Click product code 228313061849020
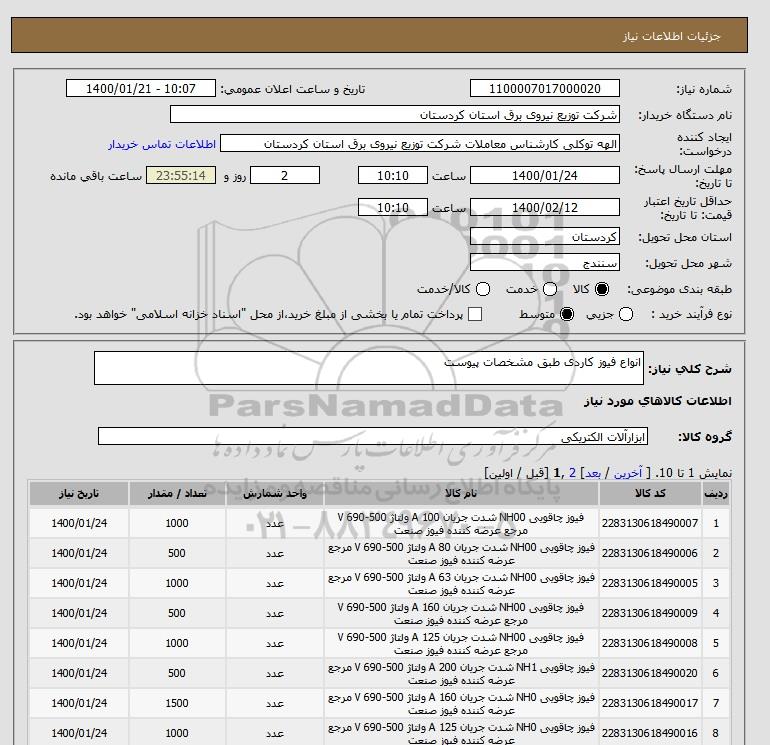Image resolution: width=770 pixels, height=745 pixels. pyautogui.click(x=650, y=673)
